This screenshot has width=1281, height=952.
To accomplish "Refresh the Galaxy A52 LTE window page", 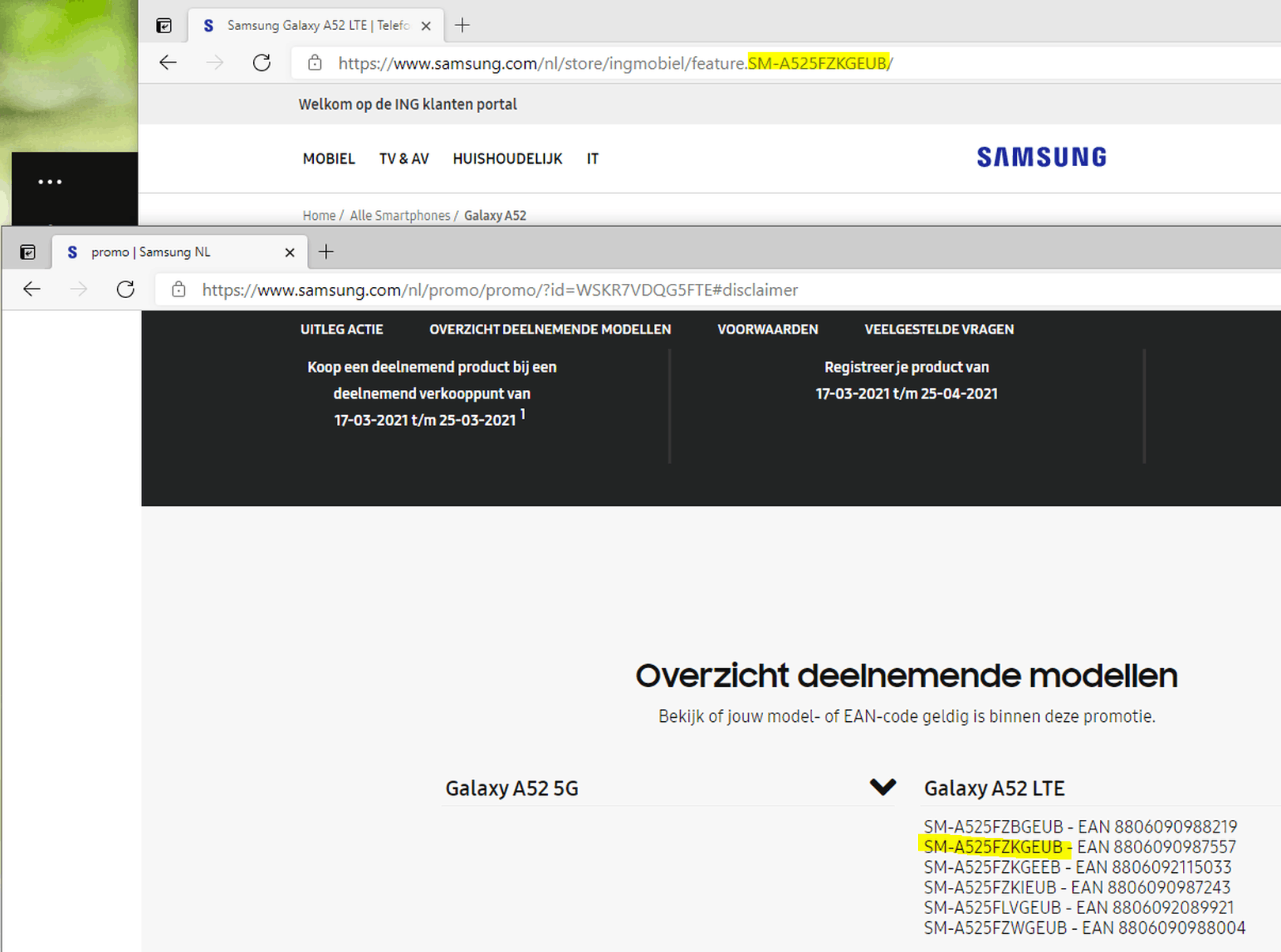I will click(262, 62).
